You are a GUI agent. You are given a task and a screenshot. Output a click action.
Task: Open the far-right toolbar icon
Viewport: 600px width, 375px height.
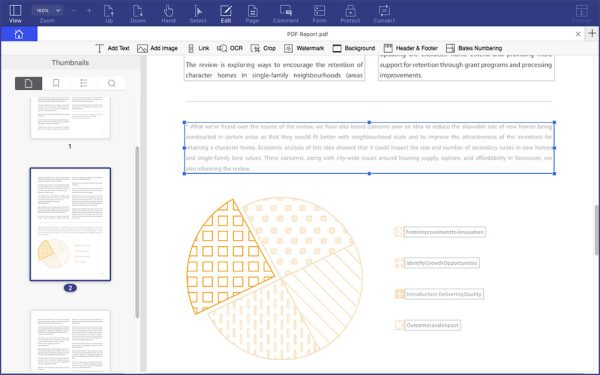tap(581, 14)
